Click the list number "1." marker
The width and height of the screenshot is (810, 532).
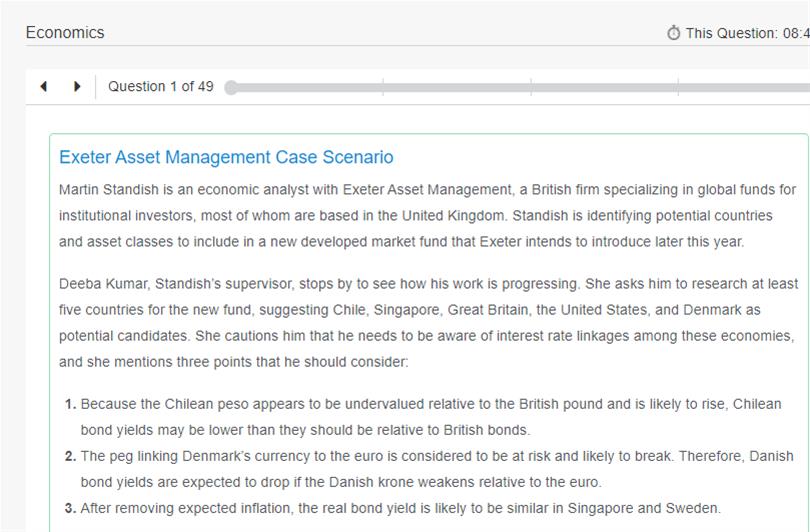pos(71,404)
